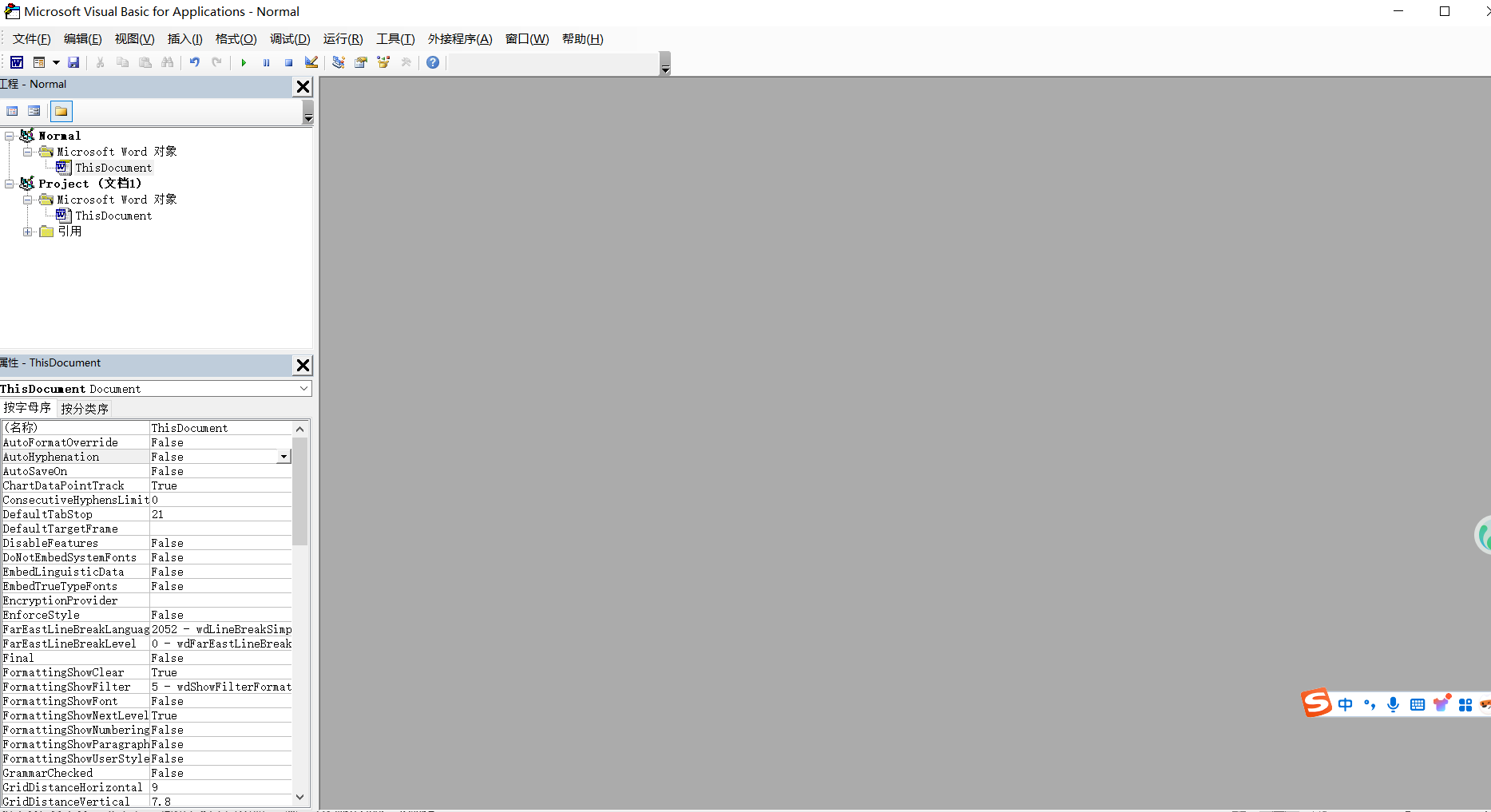The image size is (1491, 812).
Task: Toggle Folders view in project panel
Action: click(61, 111)
